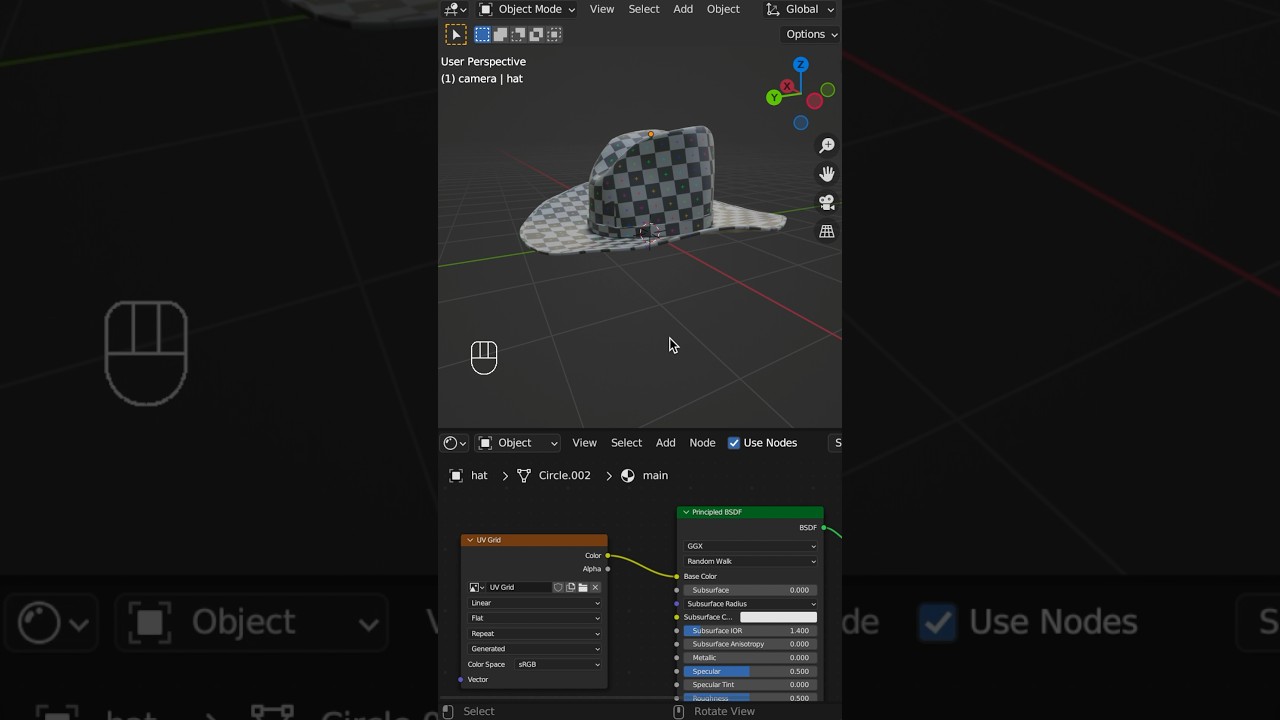Open the Select menu in 3D viewport
This screenshot has width=1280, height=720.
click(x=644, y=9)
